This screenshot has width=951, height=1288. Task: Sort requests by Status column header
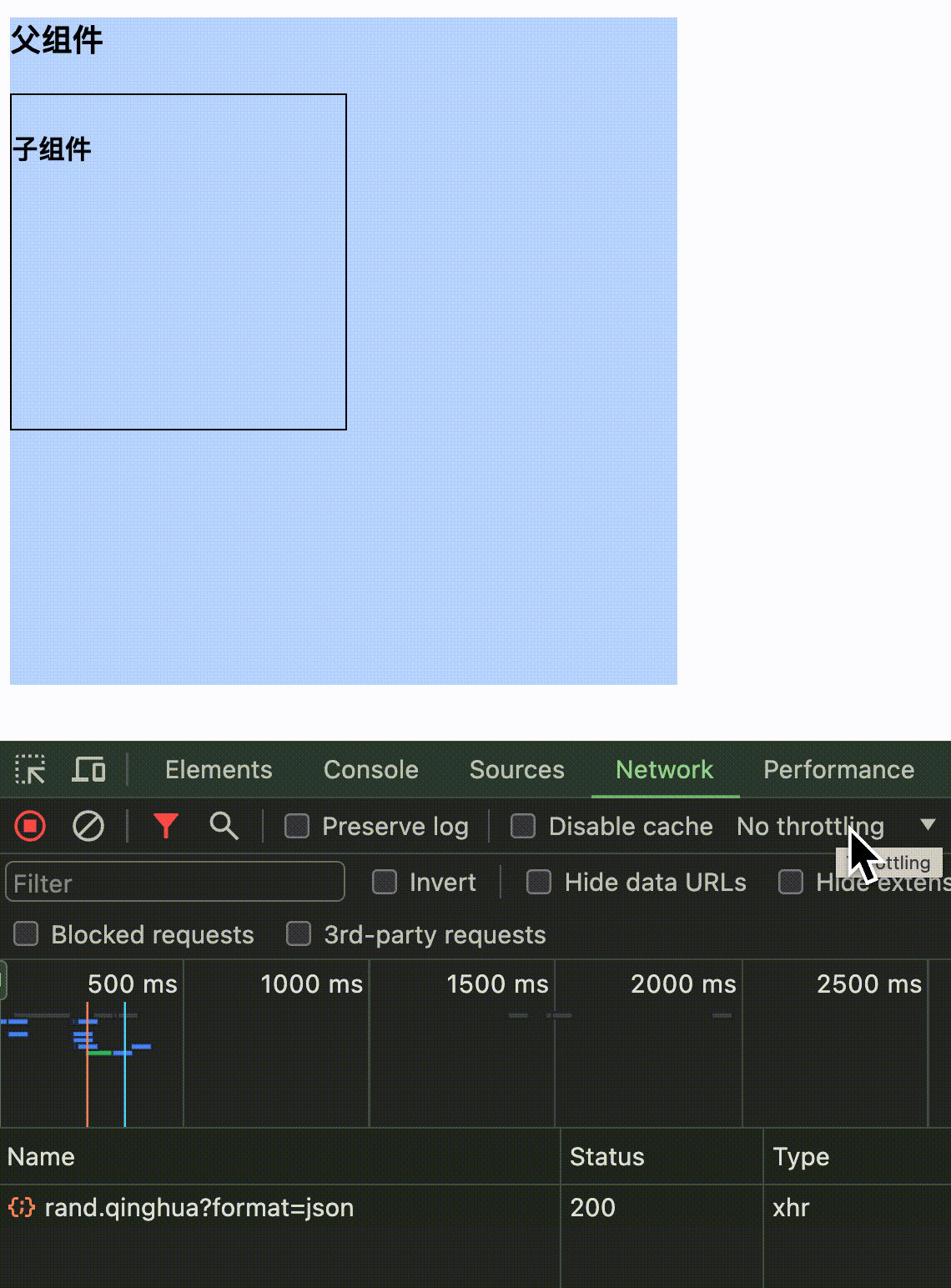tap(662, 1156)
